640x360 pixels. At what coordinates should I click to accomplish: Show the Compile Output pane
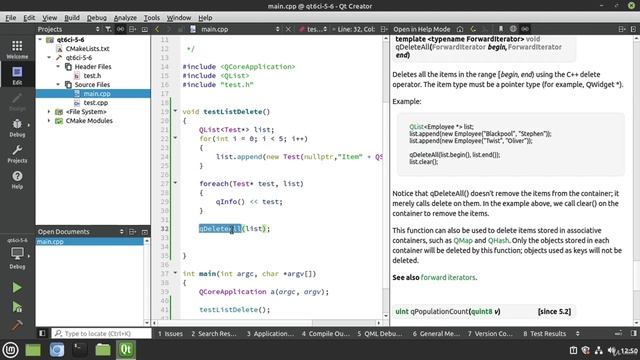pos(326,333)
